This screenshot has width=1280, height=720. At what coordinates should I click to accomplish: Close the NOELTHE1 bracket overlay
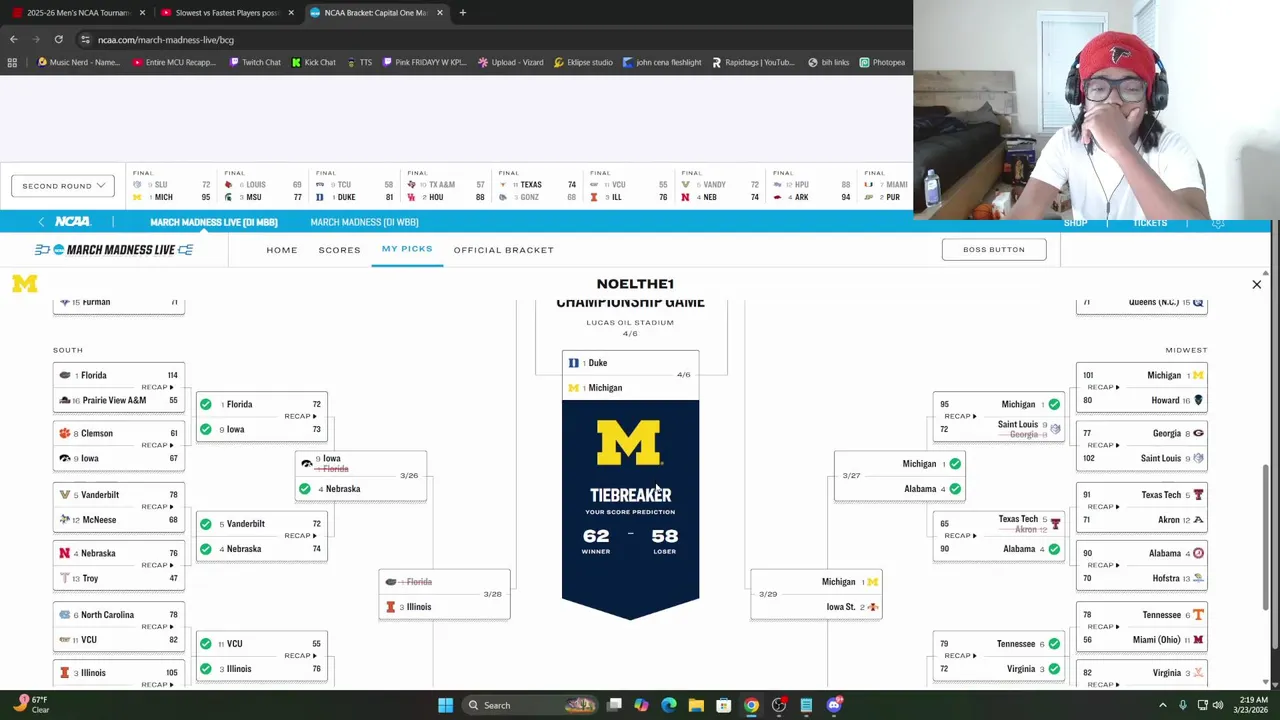coord(1257,285)
